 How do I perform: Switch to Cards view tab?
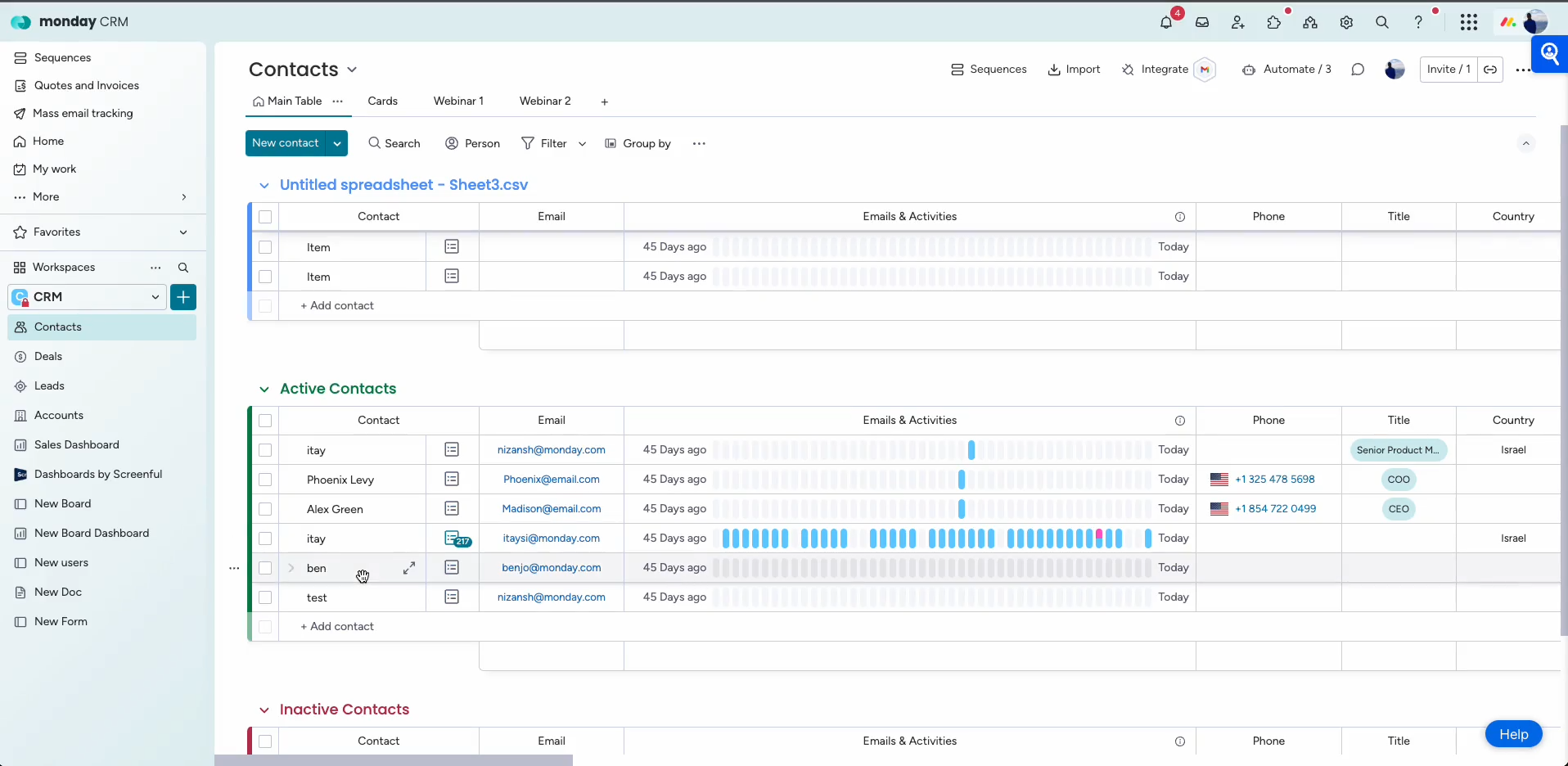point(382,101)
